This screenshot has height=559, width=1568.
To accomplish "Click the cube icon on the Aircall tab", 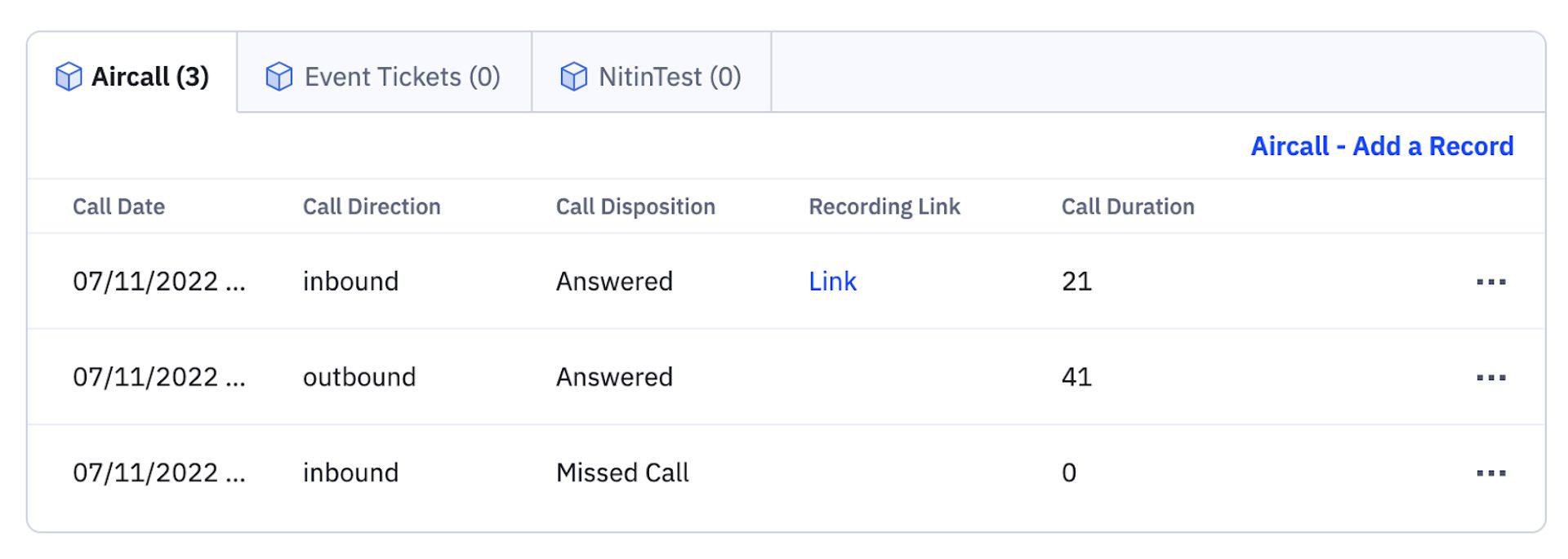I will [x=69, y=77].
